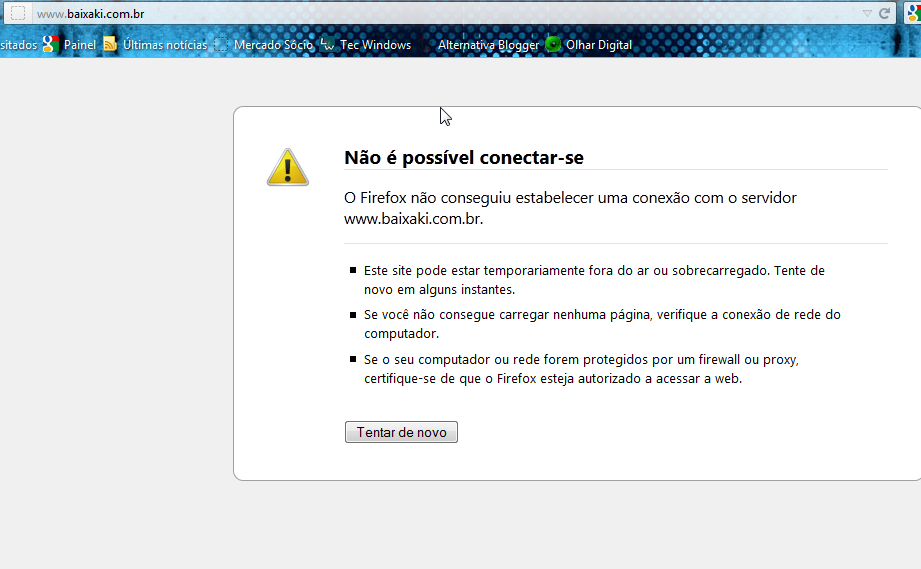Click the 'O Firefox não conseguiu estabelecer' sentence
This screenshot has height=569, width=921.
[570, 198]
